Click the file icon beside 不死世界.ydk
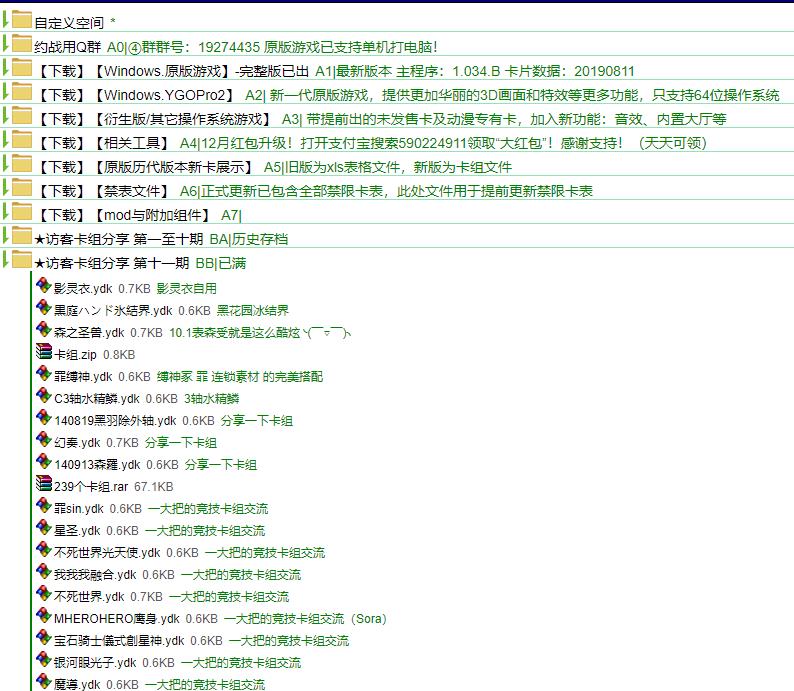The image size is (794, 691). pos(44,593)
